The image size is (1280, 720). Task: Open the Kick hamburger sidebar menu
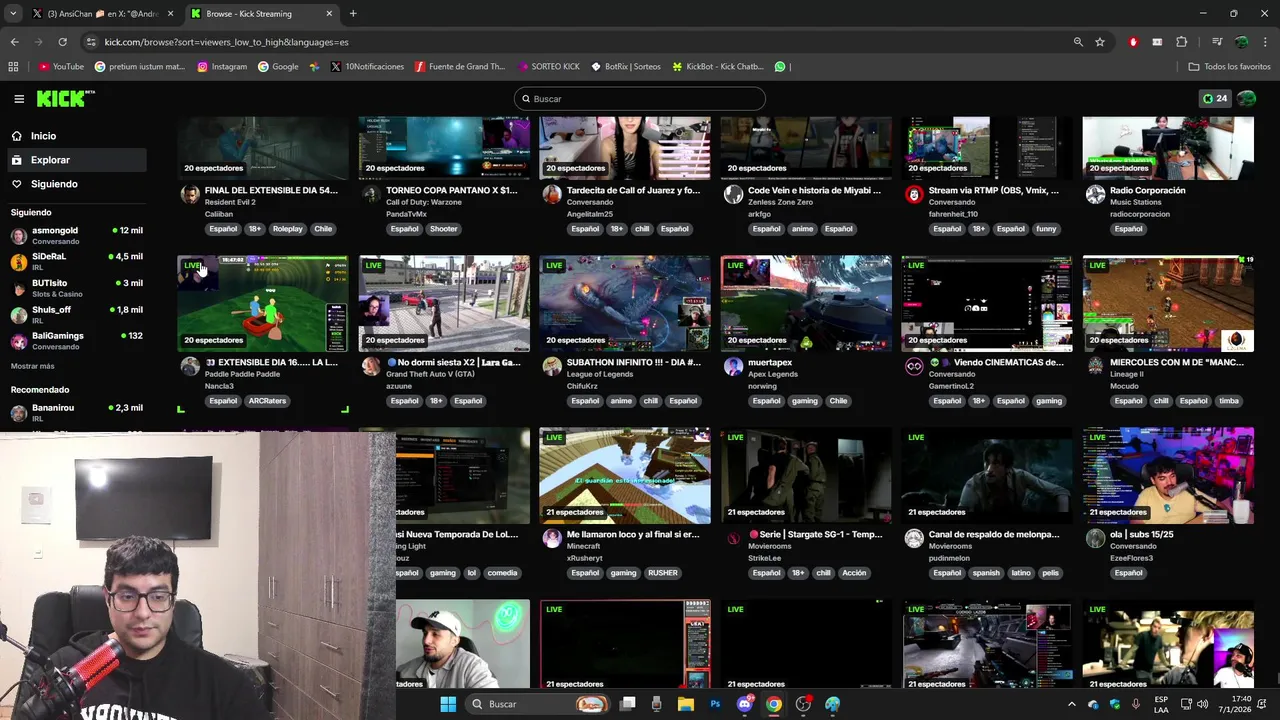(x=19, y=99)
